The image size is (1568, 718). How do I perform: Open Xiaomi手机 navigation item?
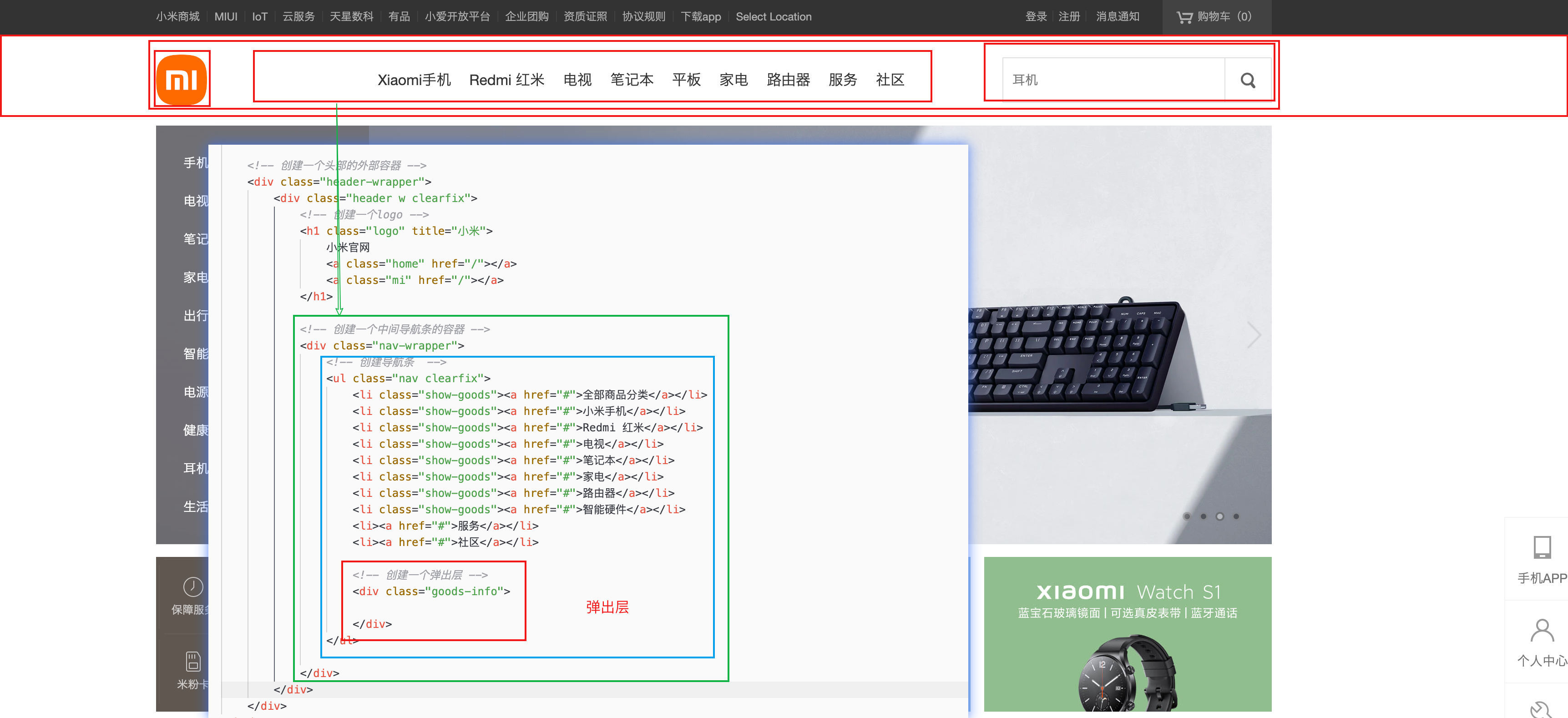click(x=414, y=80)
